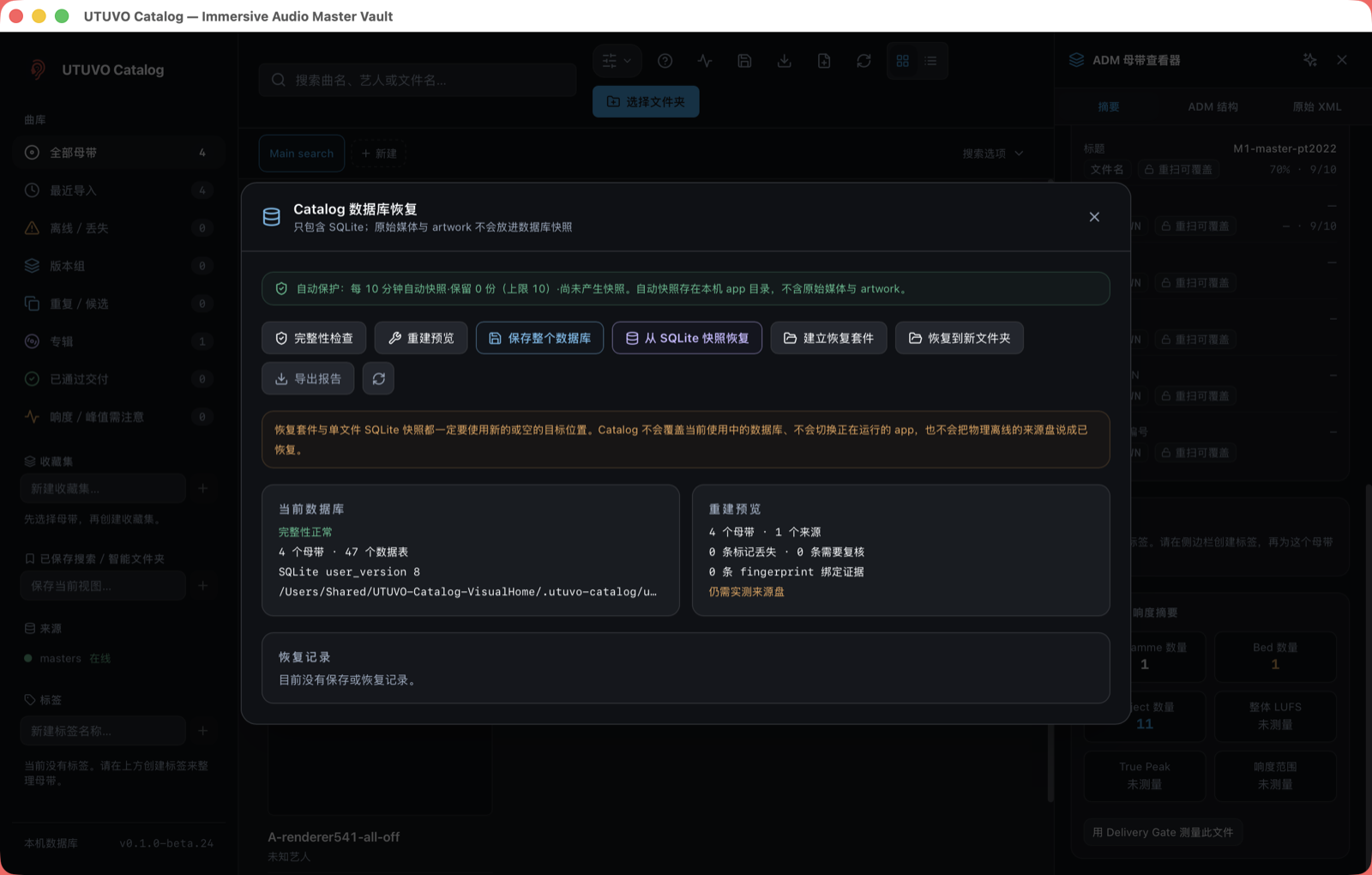The height and width of the screenshot is (875, 1372).
Task: Open 响度 / 峰值需注意 sidebar item
Action: click(117, 417)
